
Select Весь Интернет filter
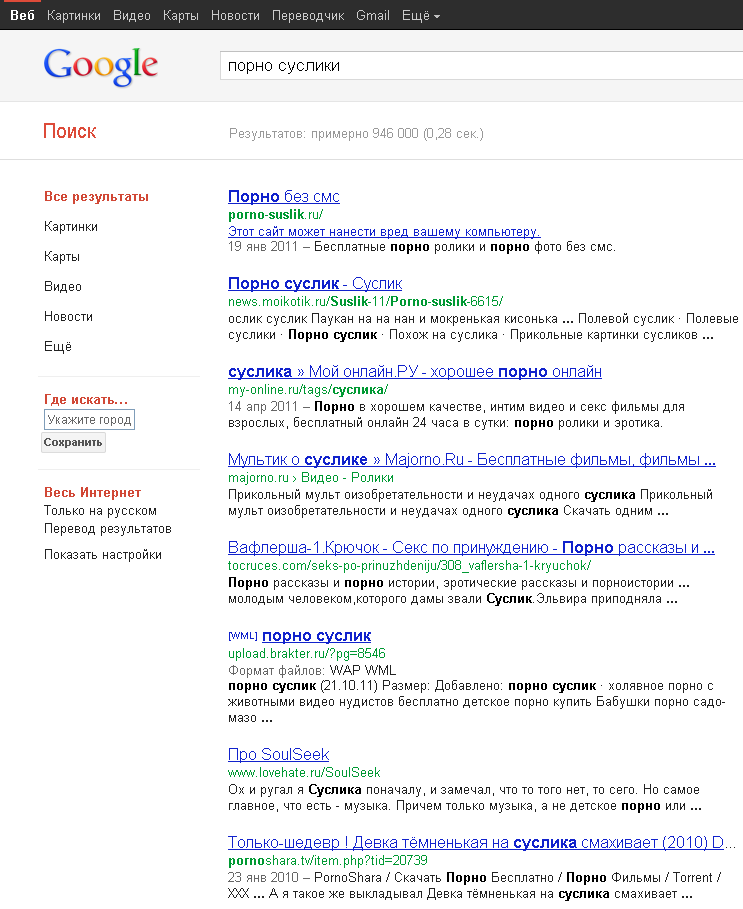(x=93, y=492)
